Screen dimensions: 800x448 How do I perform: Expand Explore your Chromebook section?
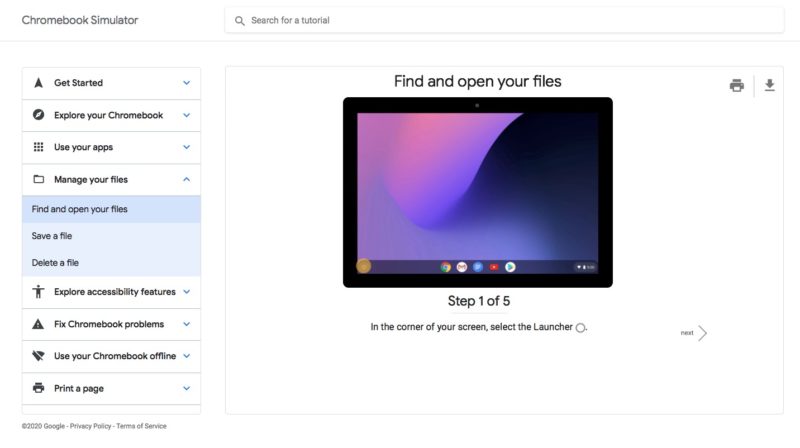point(111,115)
